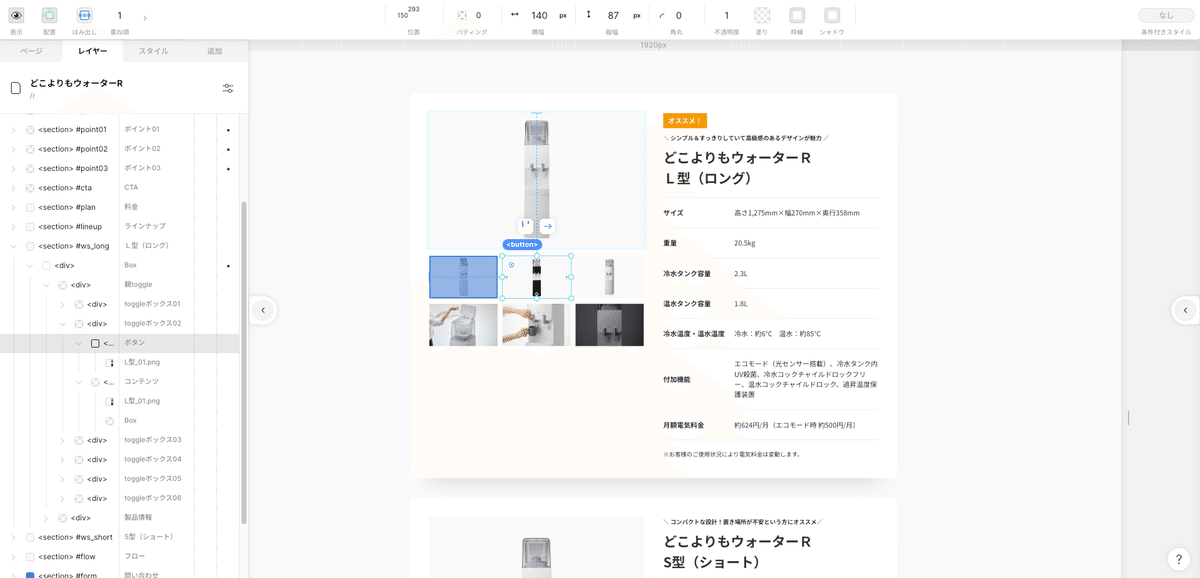Switch to the 追加 tab
Image resolution: width=1200 pixels, height=578 pixels.
click(x=215, y=51)
